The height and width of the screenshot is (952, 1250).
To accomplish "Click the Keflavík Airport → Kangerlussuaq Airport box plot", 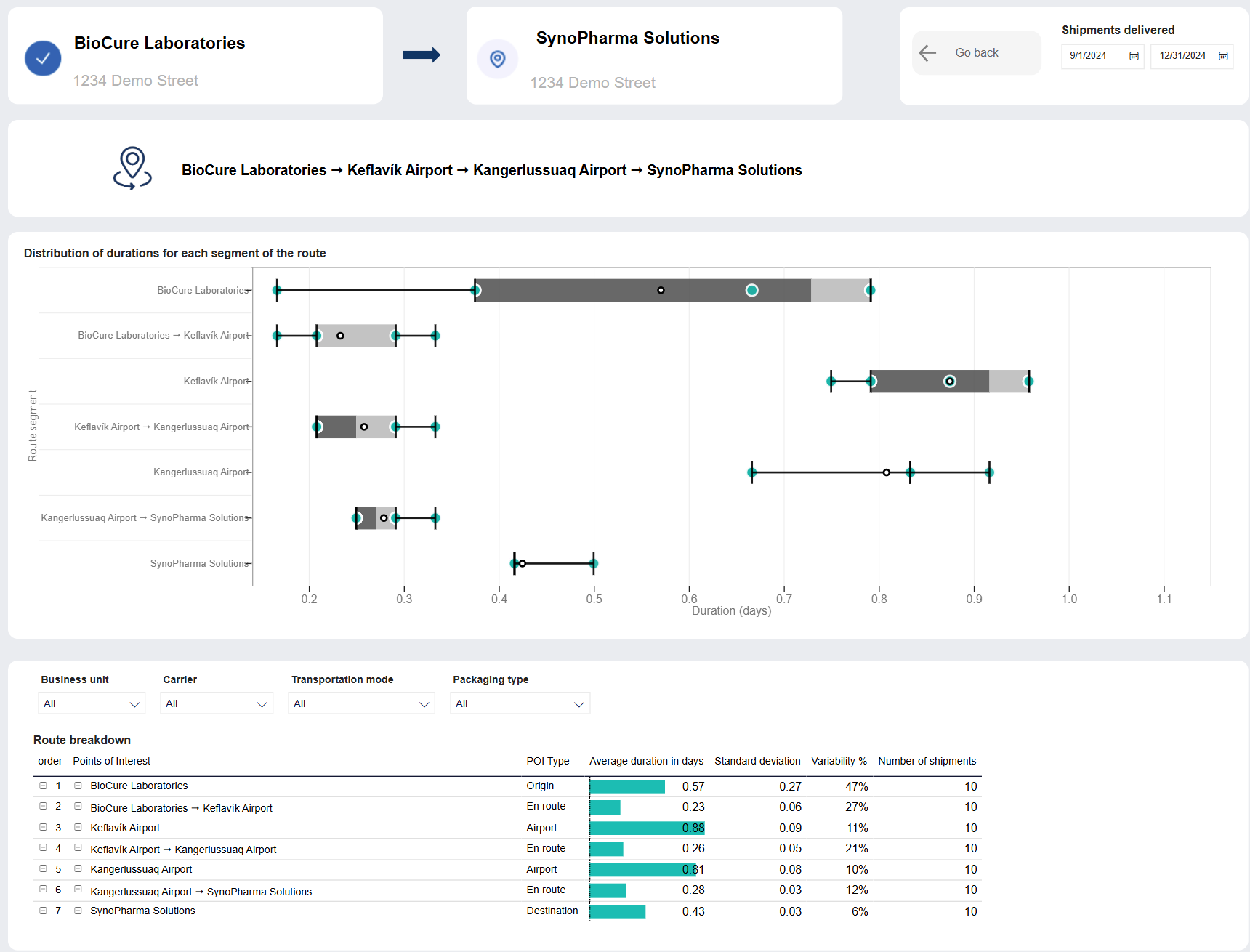I will [356, 427].
